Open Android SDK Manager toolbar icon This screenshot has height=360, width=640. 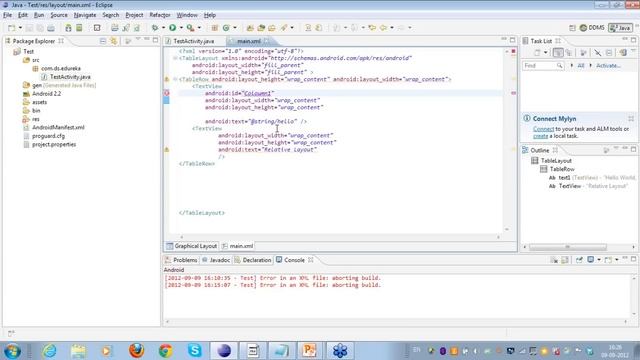[x=68, y=28]
